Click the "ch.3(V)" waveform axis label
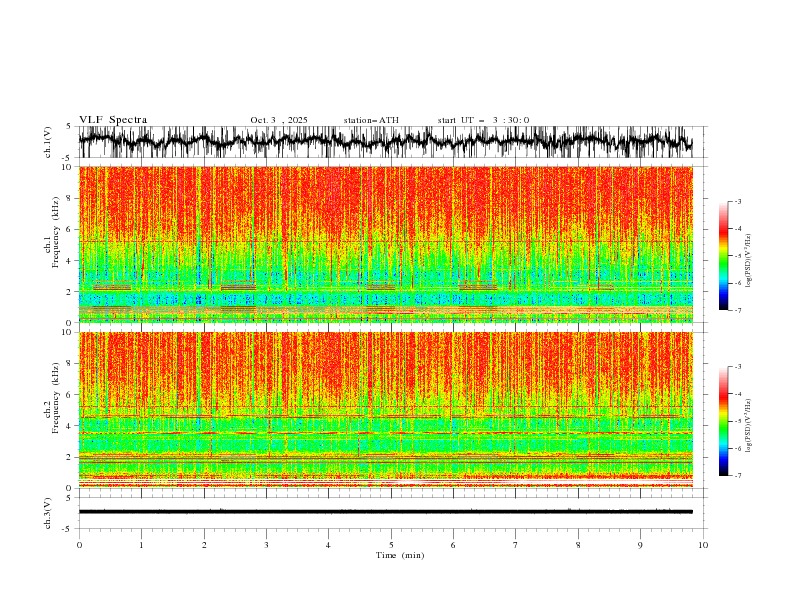 (48, 513)
